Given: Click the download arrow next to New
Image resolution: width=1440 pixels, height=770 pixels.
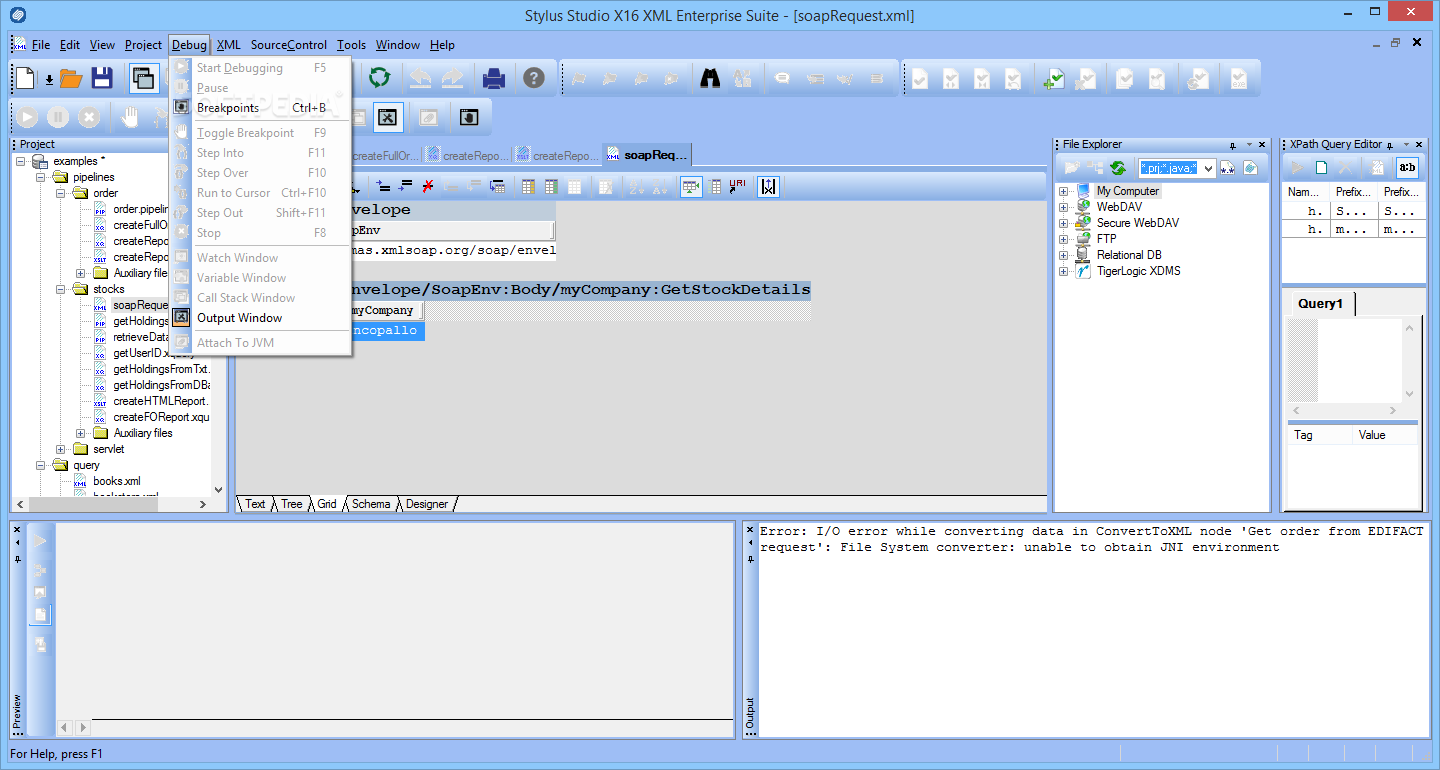Looking at the screenshot, I should [x=48, y=79].
